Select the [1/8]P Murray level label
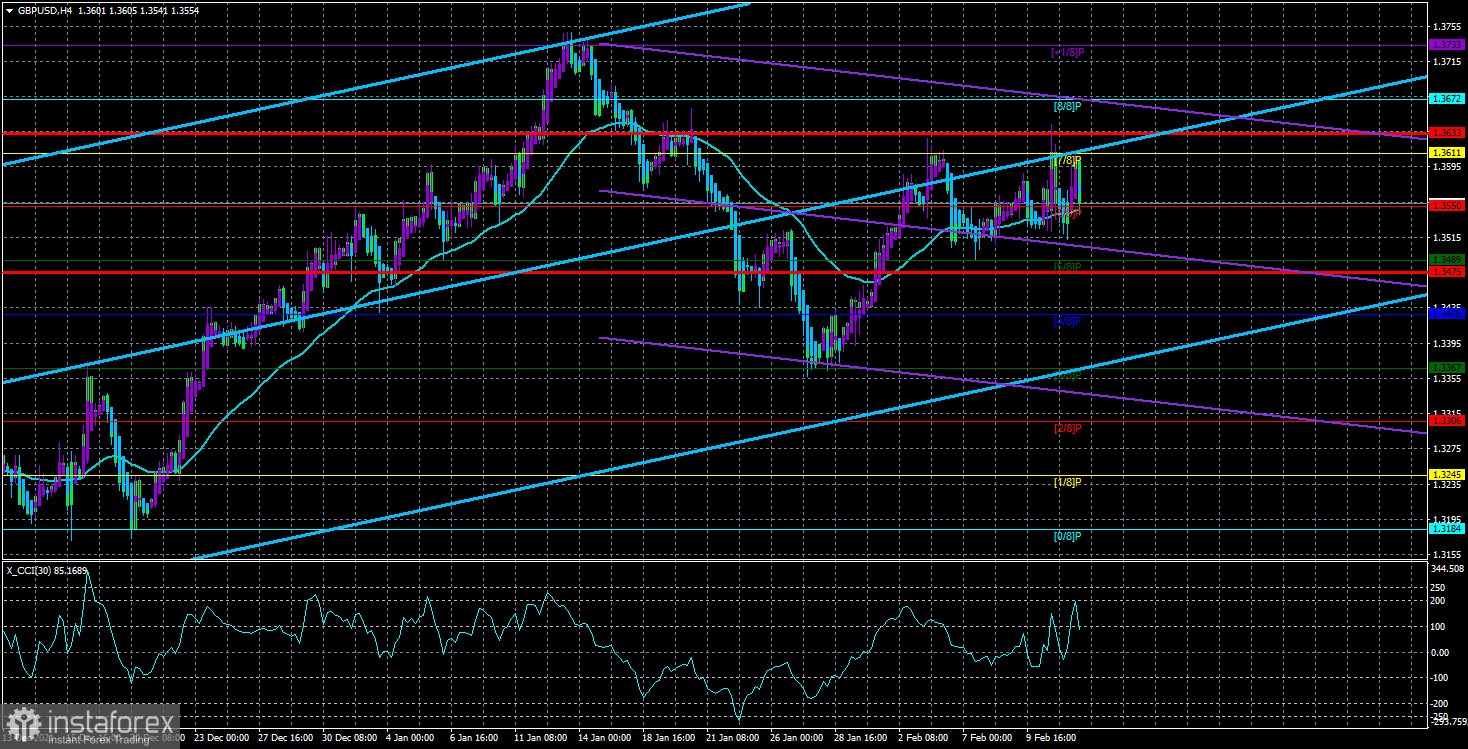1468x749 pixels. pos(1067,482)
